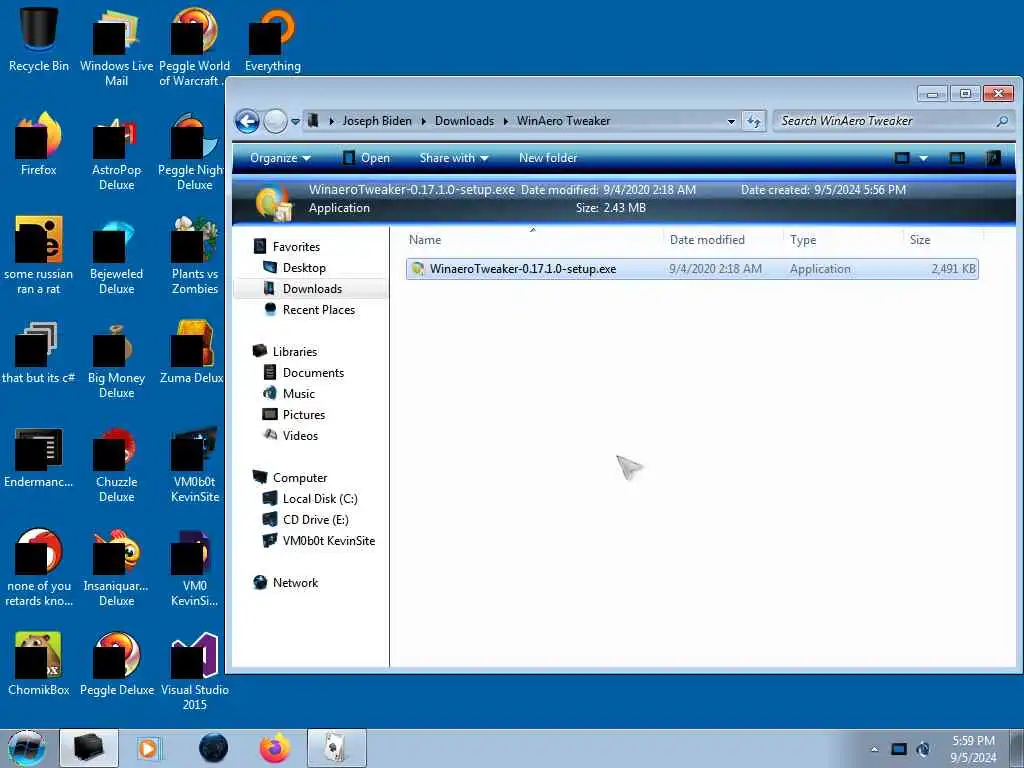1024x768 pixels.
Task: Open Documents library in navigation pane
Action: (x=313, y=372)
